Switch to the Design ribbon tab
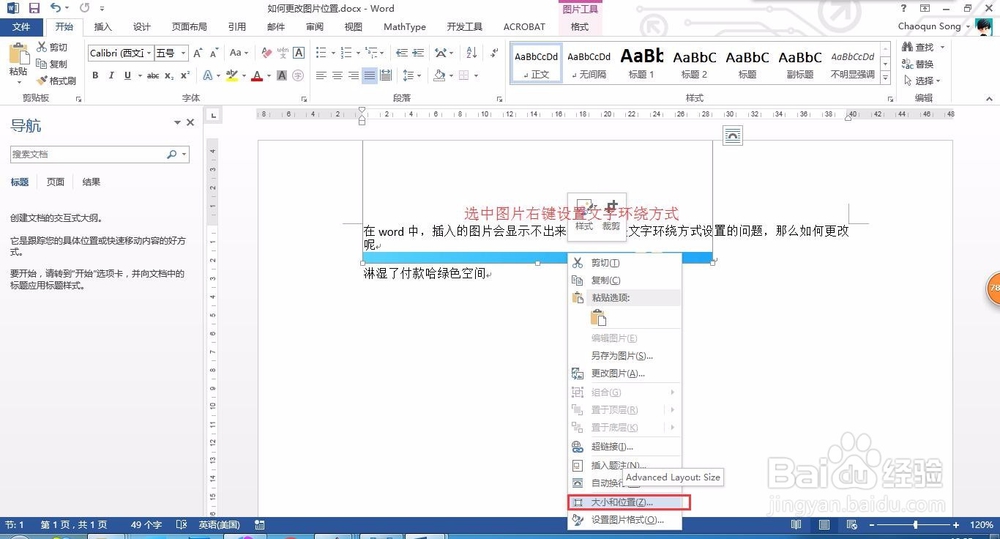 [x=142, y=27]
